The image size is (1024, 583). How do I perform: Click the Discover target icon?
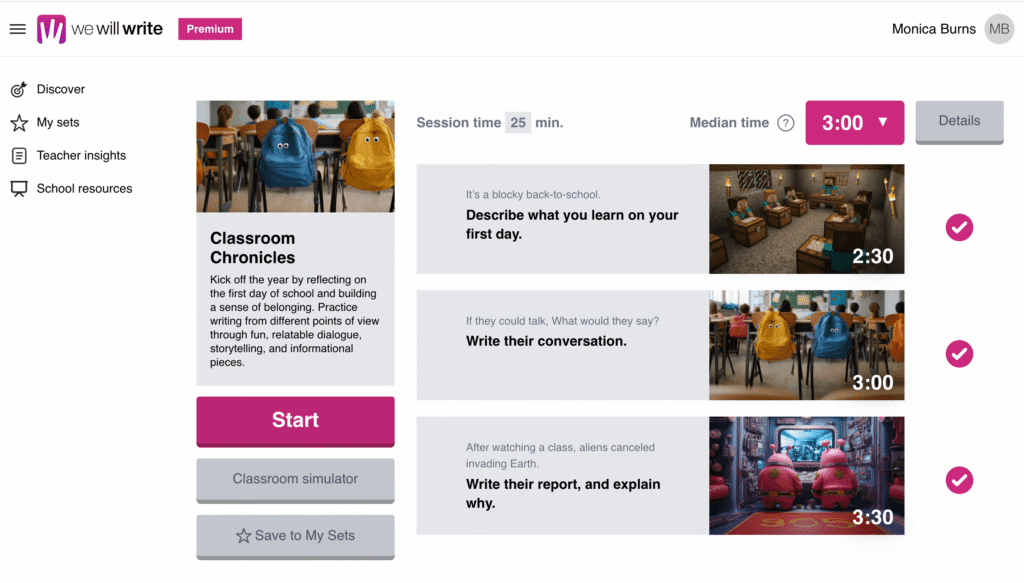click(x=19, y=89)
